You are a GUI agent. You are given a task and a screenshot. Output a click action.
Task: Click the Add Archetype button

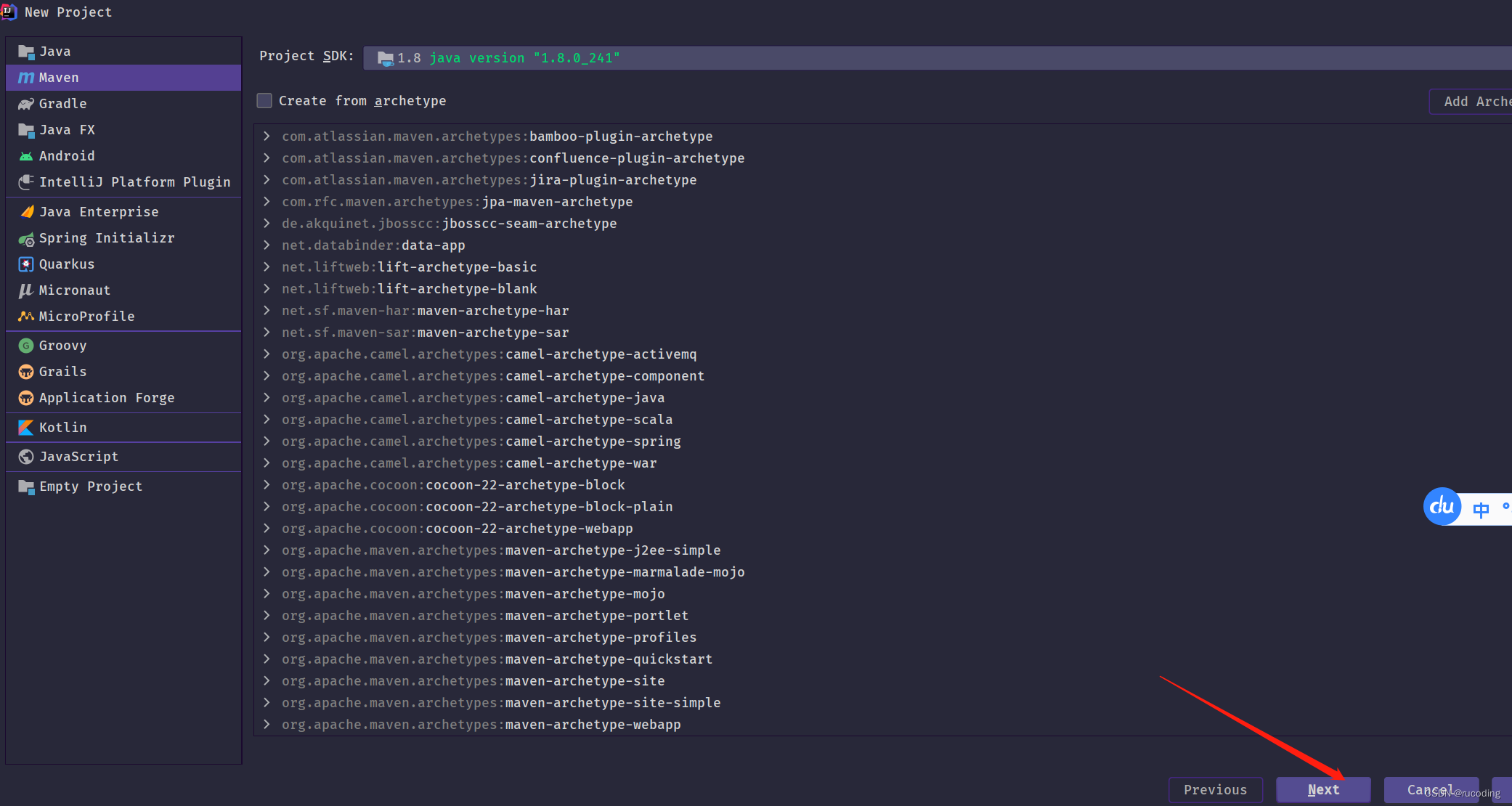(1471, 102)
